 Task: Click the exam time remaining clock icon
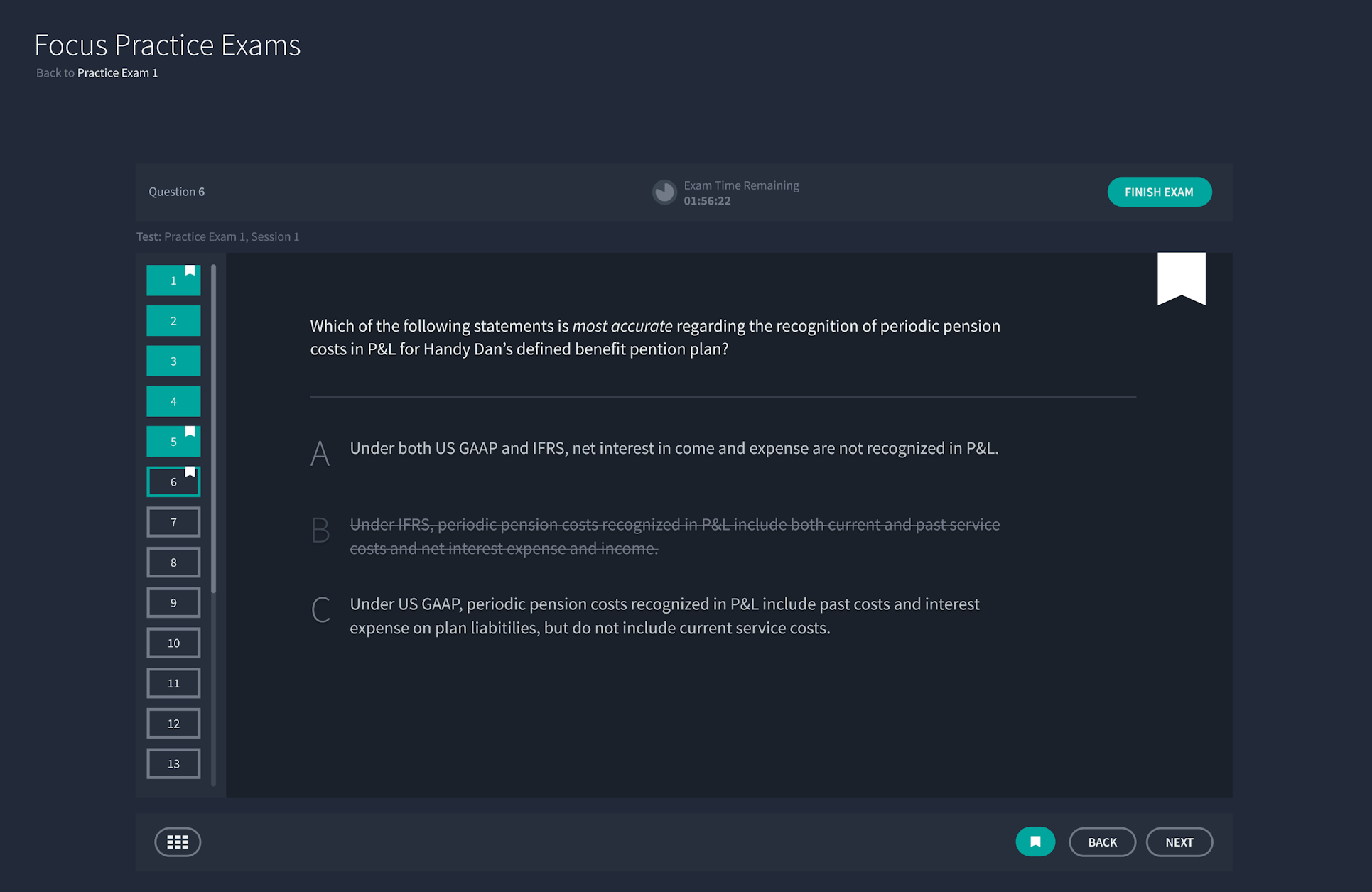(x=664, y=192)
